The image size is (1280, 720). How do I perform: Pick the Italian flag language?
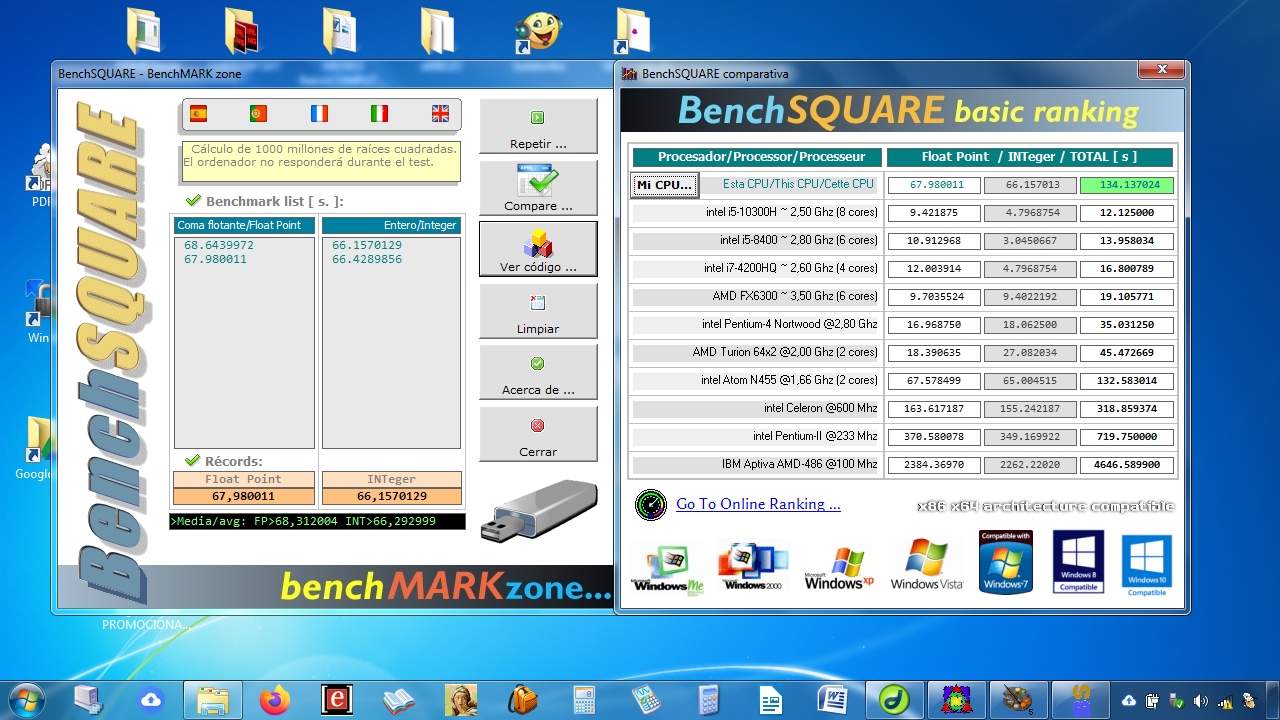click(379, 114)
